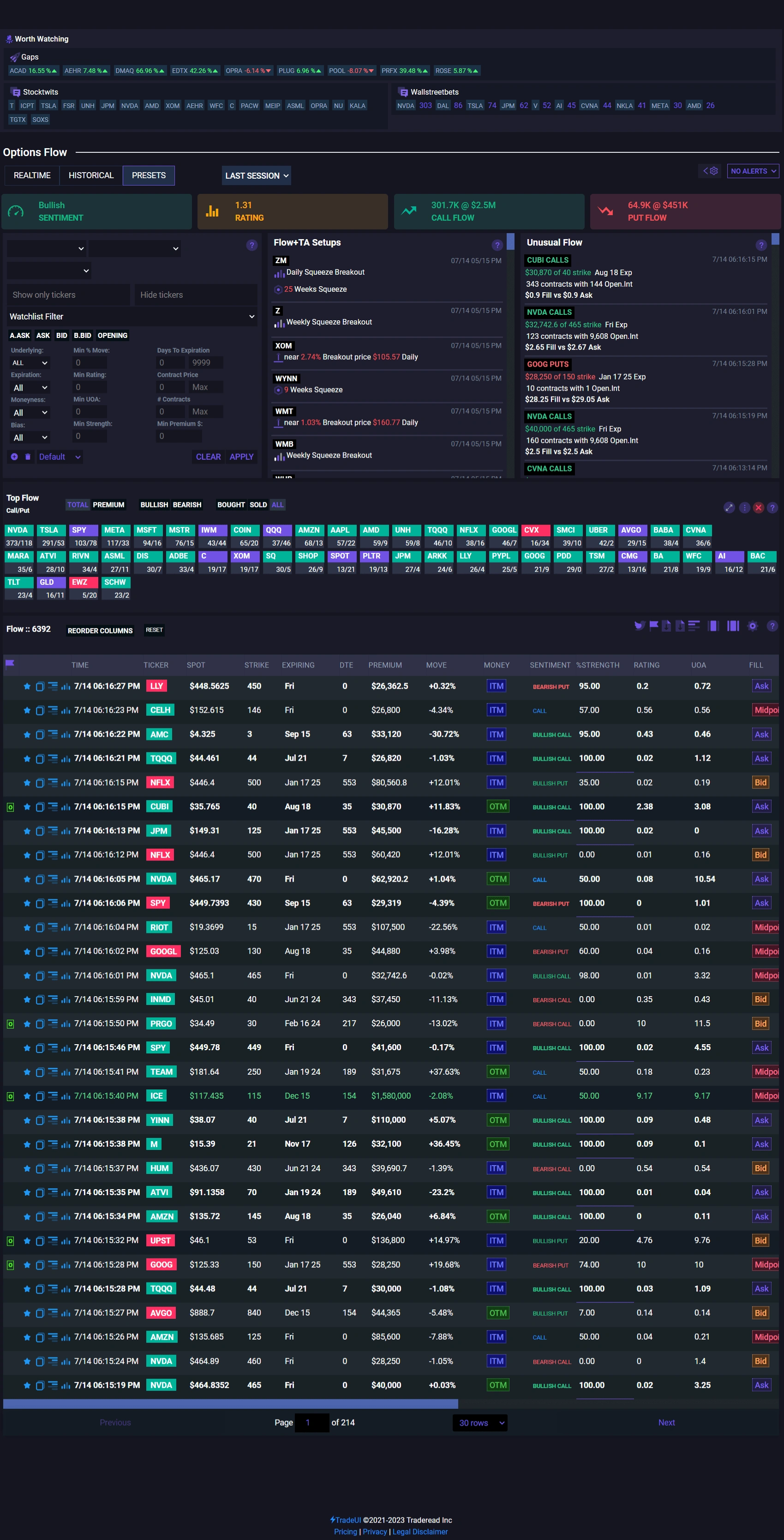Viewport: 784px width, 1540px height.
Task: Open the Moneyness All dropdown
Action: coord(30,413)
